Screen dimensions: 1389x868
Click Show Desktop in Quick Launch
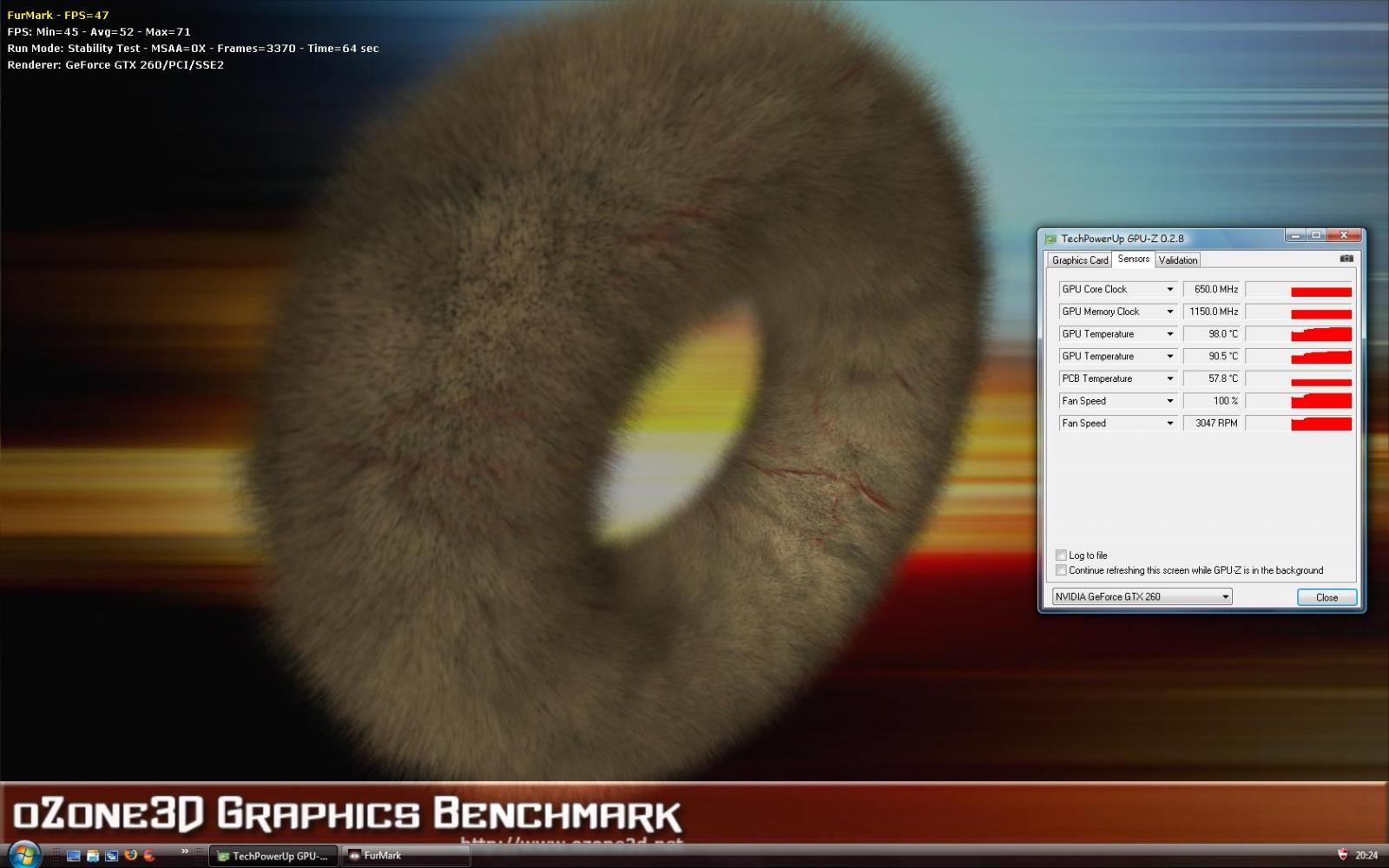pos(73,856)
